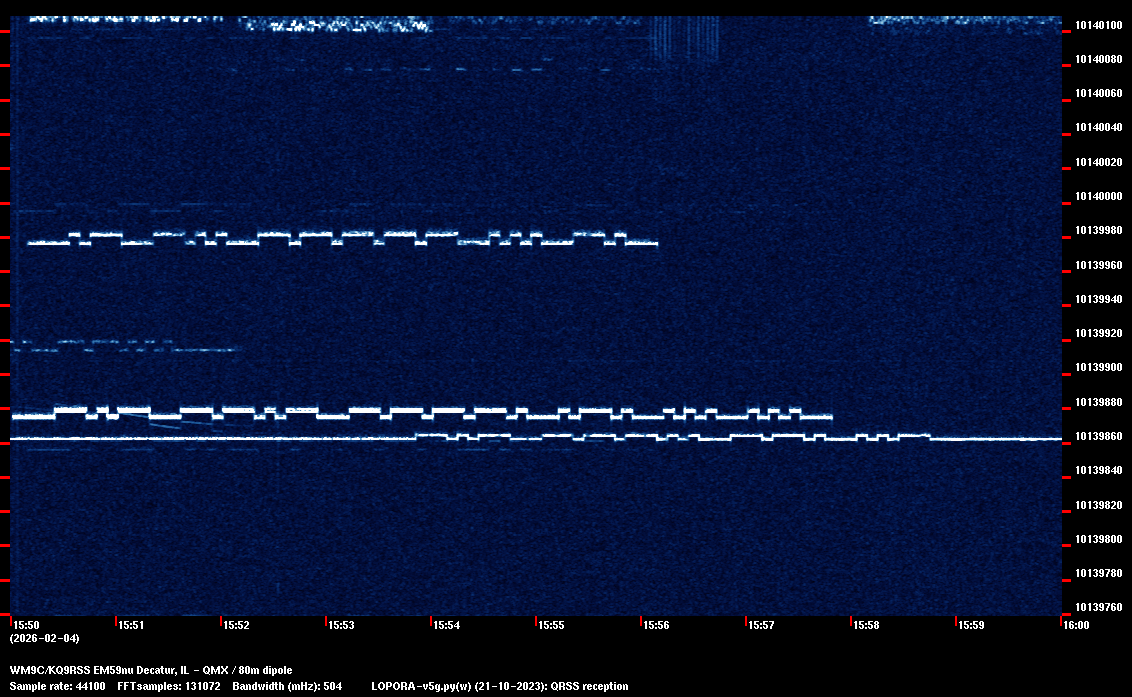Viewport: 1132px width, 697px height.
Task: Click the LOPORA QRSS reception version text
Action: [500, 686]
